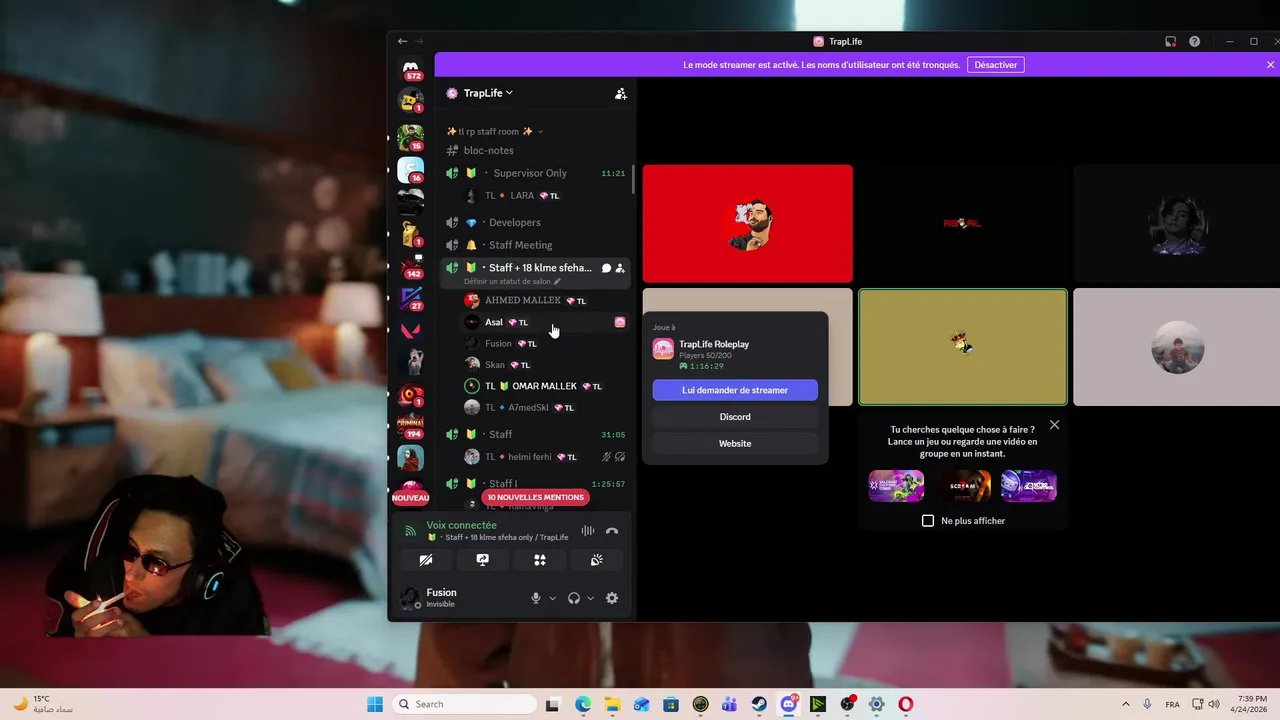
Task: Toggle noise suppression waveform icon
Action: [588, 531]
